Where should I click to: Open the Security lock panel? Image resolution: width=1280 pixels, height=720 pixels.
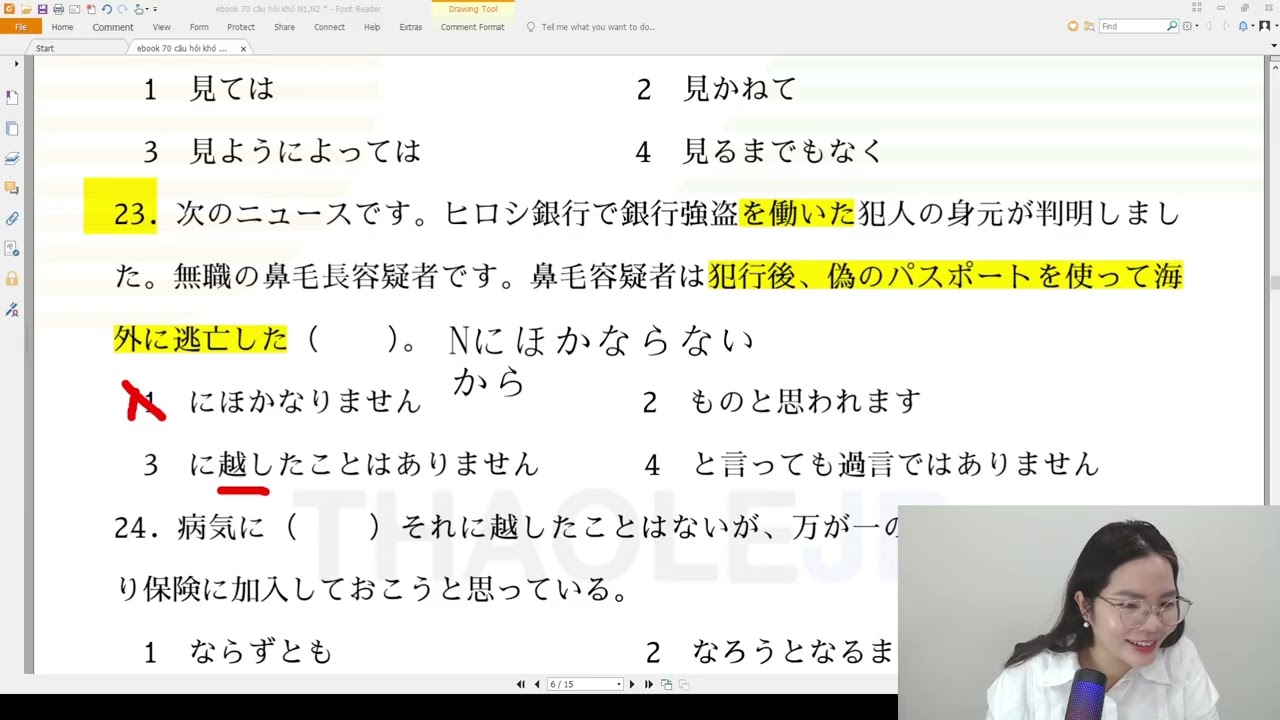(12, 278)
